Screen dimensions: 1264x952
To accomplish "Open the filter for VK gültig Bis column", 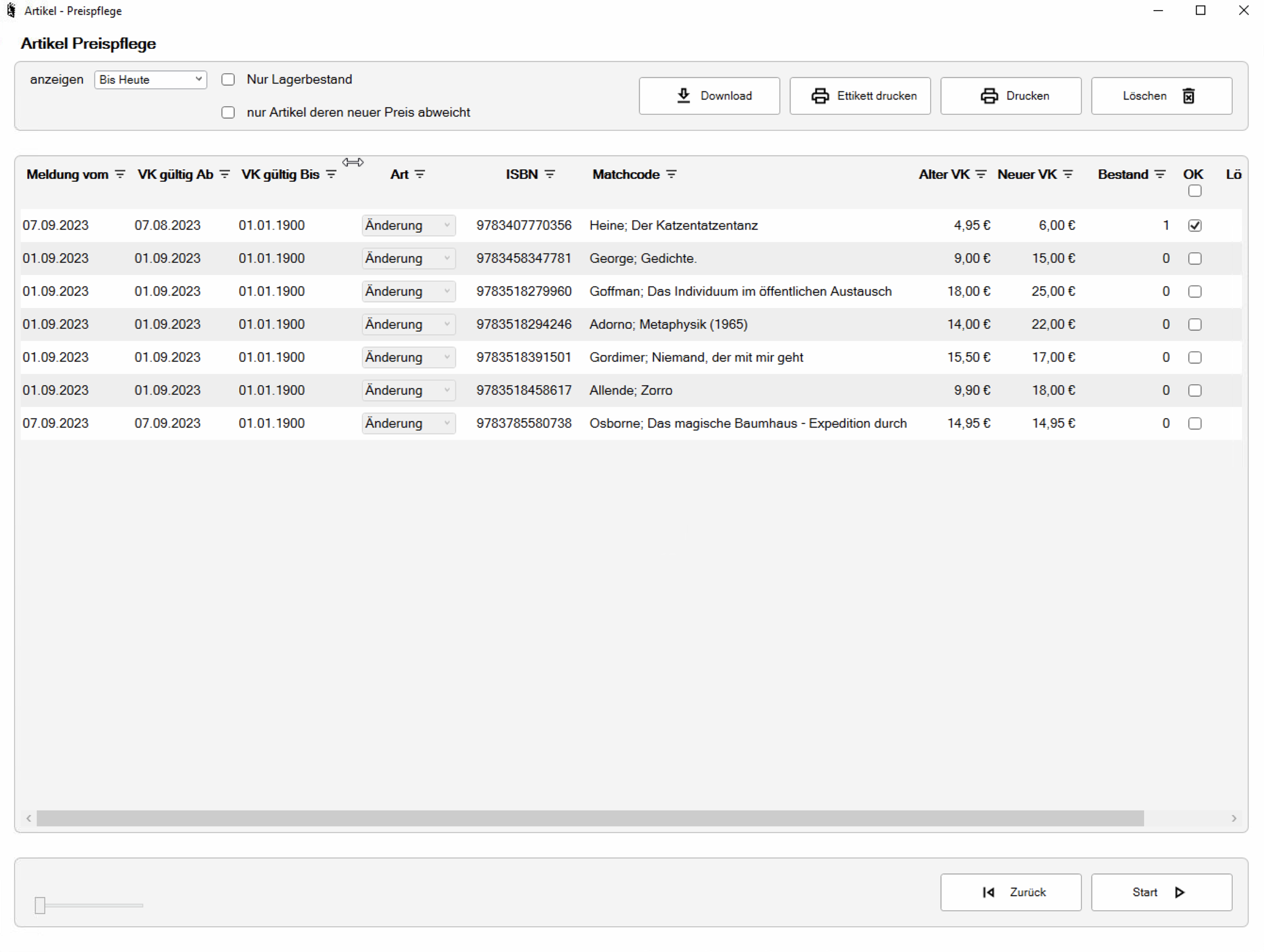I will pos(331,174).
